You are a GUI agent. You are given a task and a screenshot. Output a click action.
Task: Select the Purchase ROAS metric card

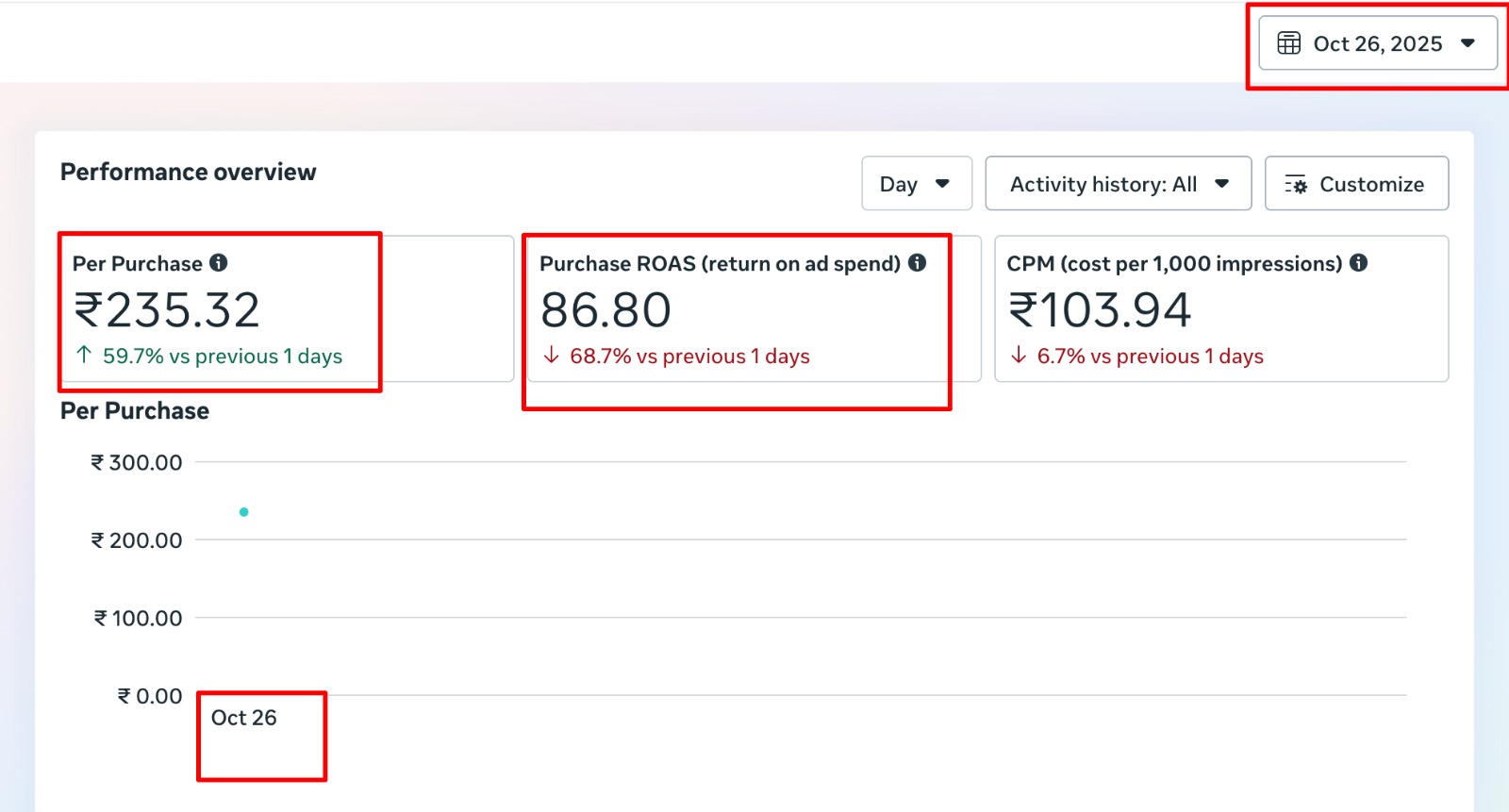click(753, 308)
